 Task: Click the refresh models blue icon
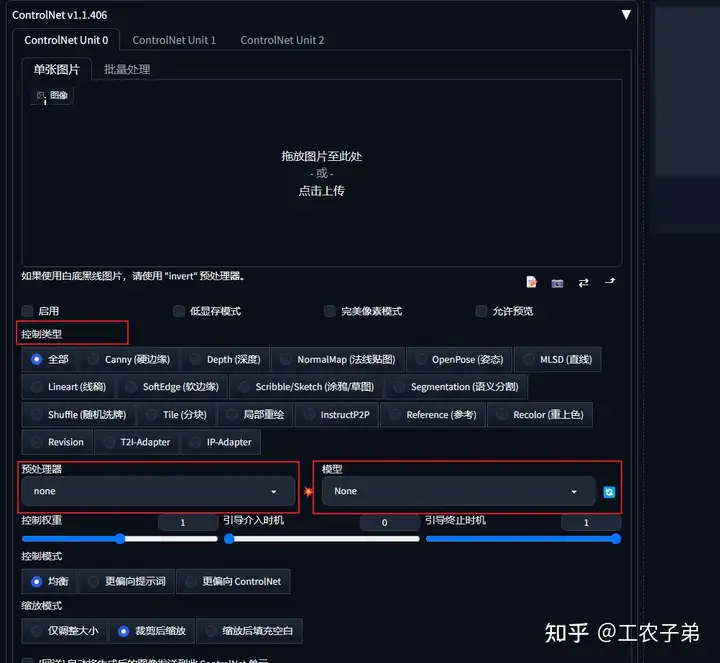(x=609, y=492)
